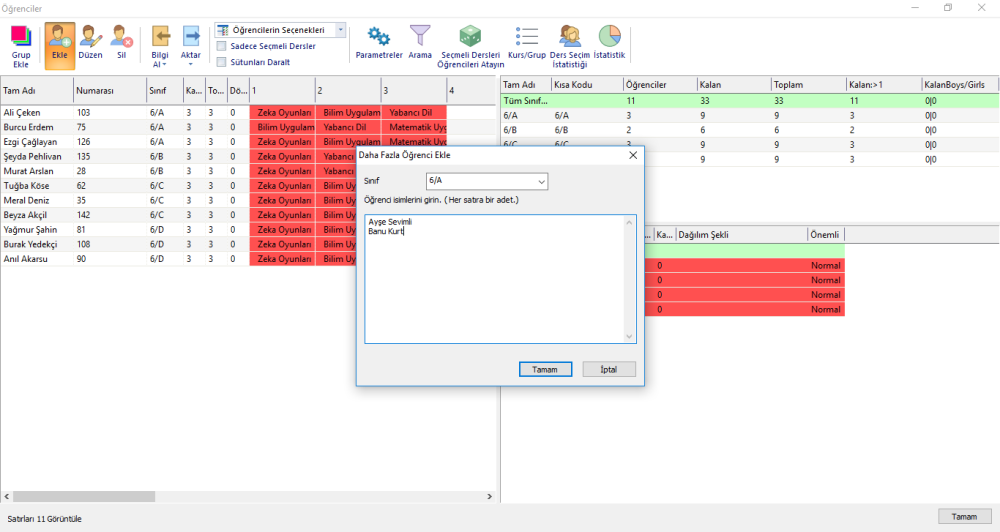Open the Düzen edit-student tool
1000x532 pixels.
[91, 46]
